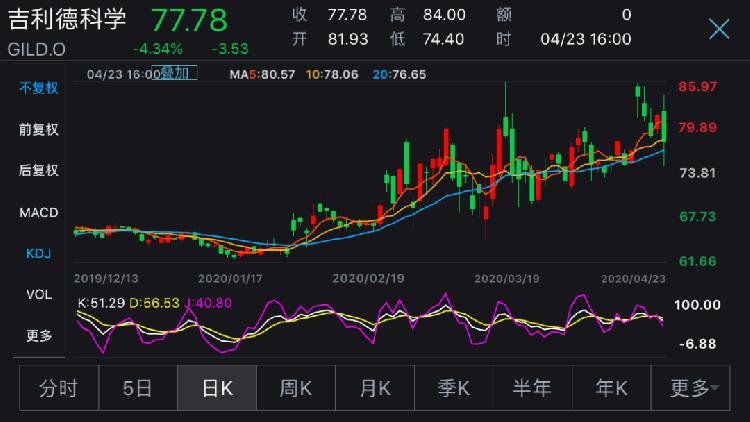
Task: Switch indicator to MACD
Action: pos(39,212)
